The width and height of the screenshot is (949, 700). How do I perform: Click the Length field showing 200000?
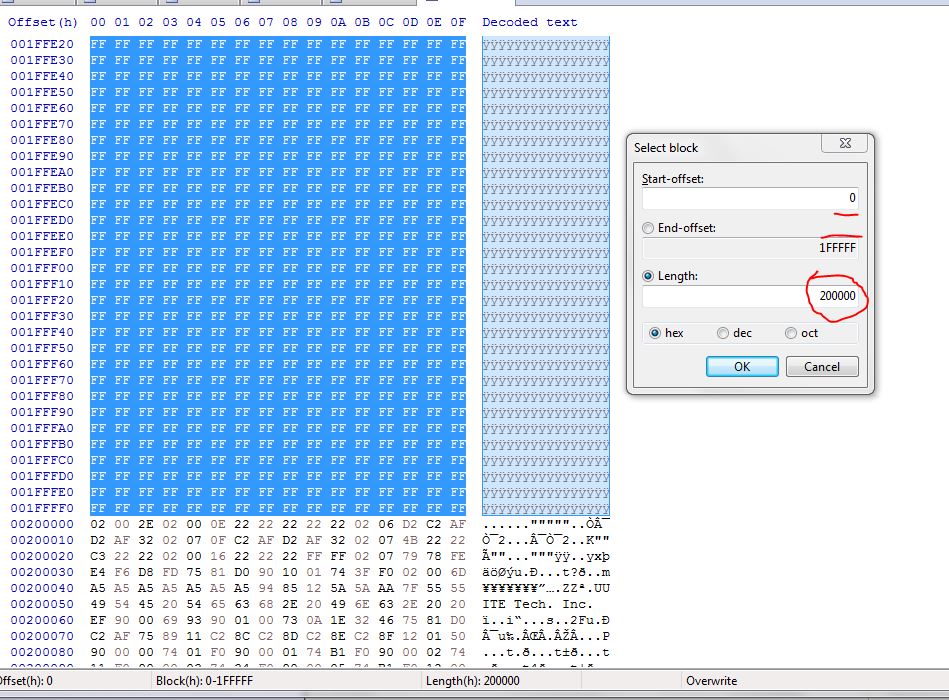(750, 296)
